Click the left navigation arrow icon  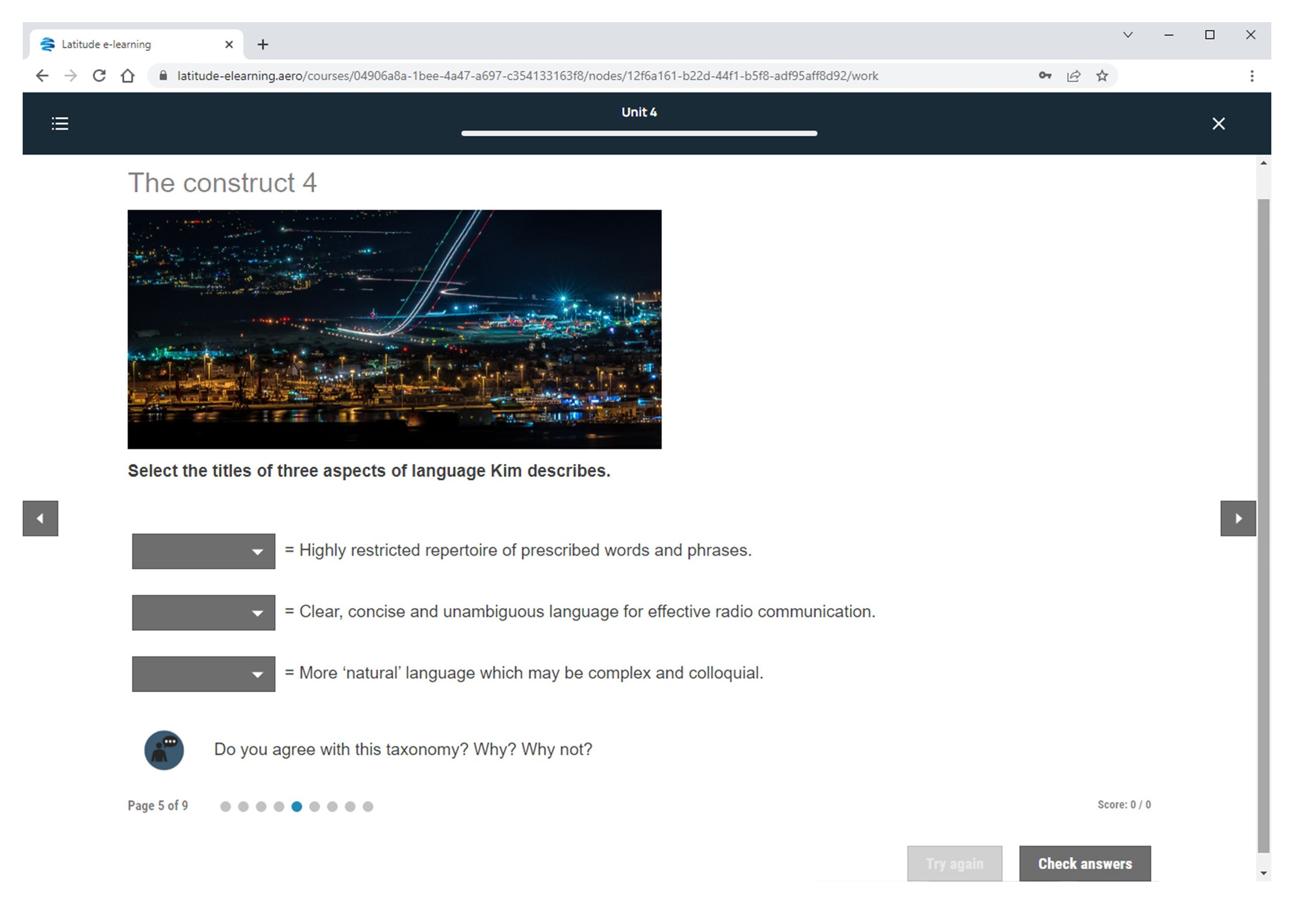[x=39, y=518]
